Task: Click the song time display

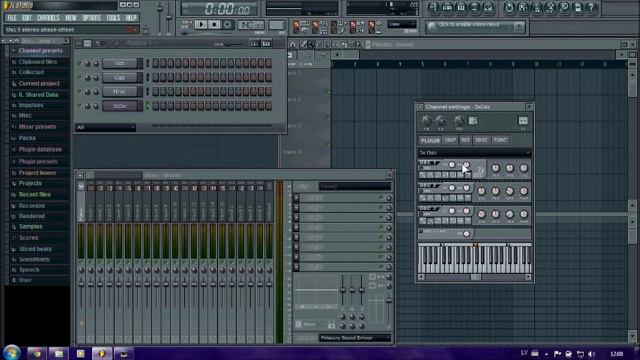Action: [x=220, y=9]
